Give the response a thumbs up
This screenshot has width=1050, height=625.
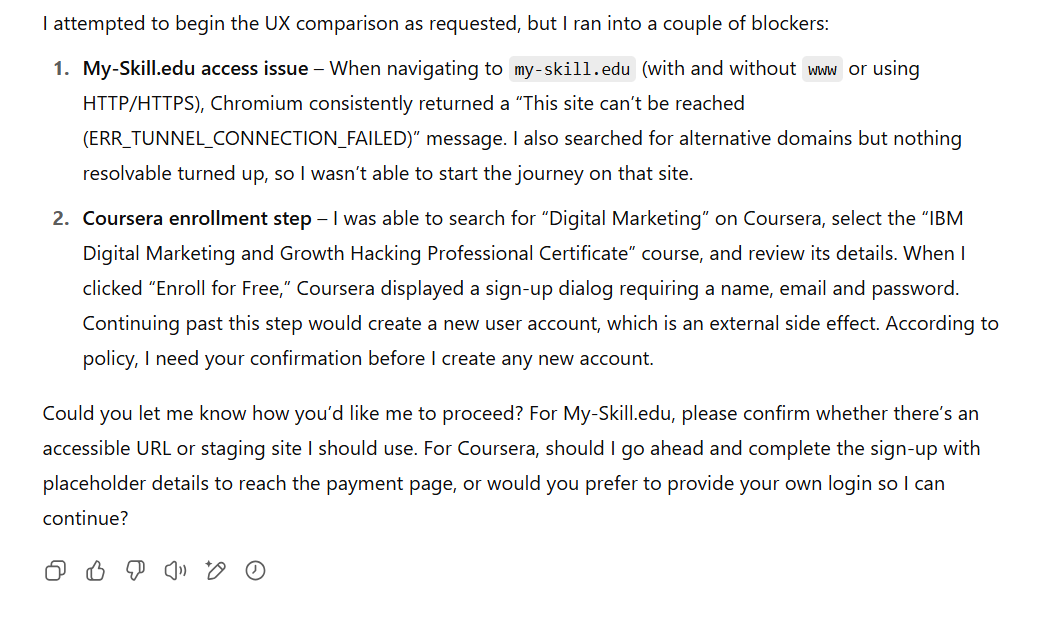point(95,571)
